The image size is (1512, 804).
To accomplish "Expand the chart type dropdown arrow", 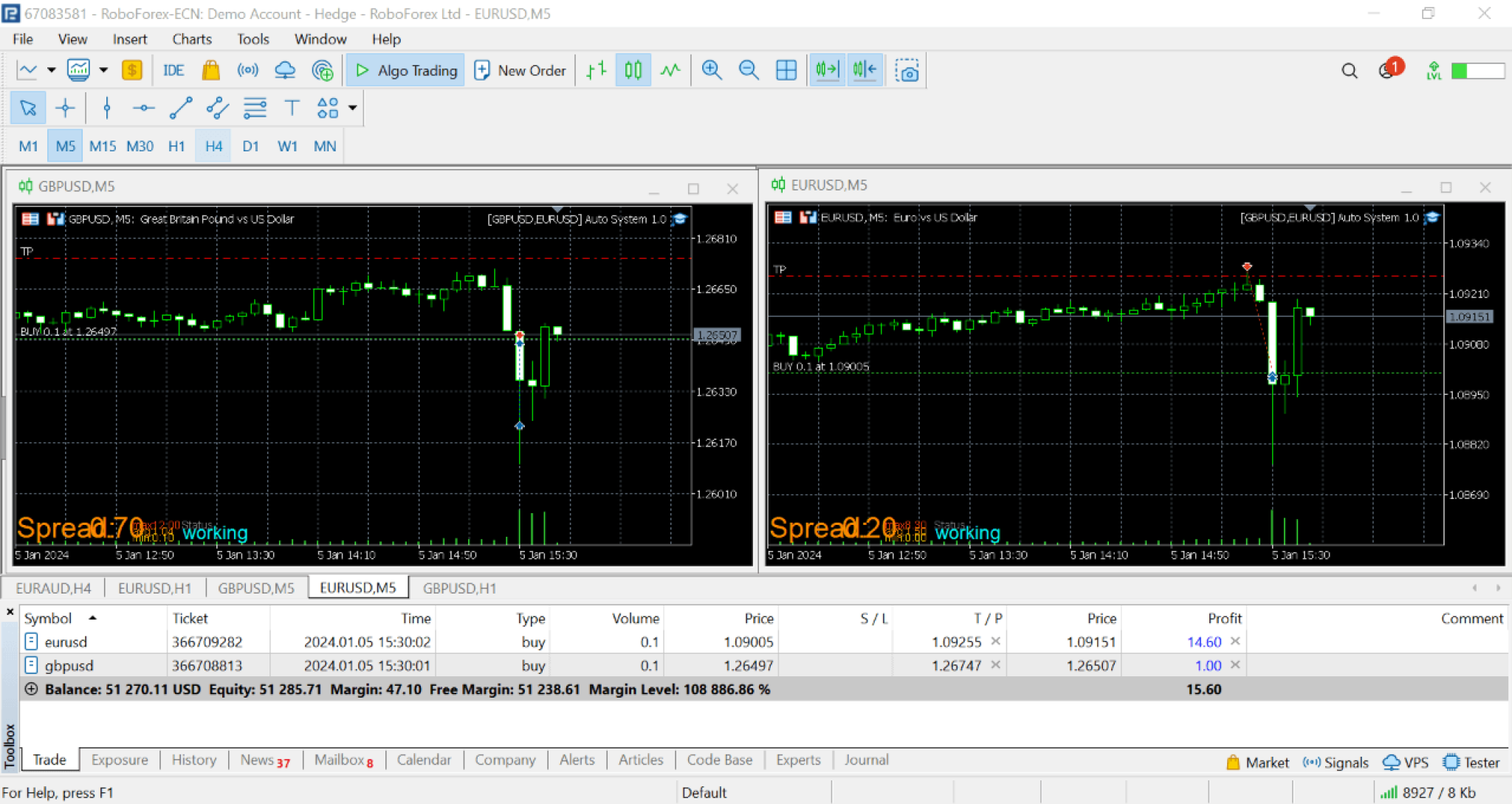I will coord(51,70).
